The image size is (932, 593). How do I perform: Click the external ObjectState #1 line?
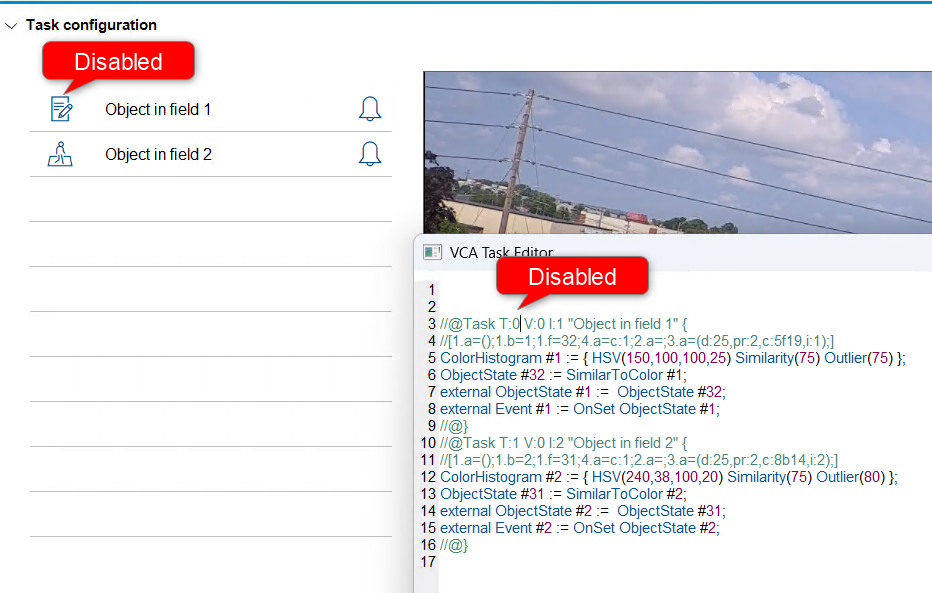(582, 392)
